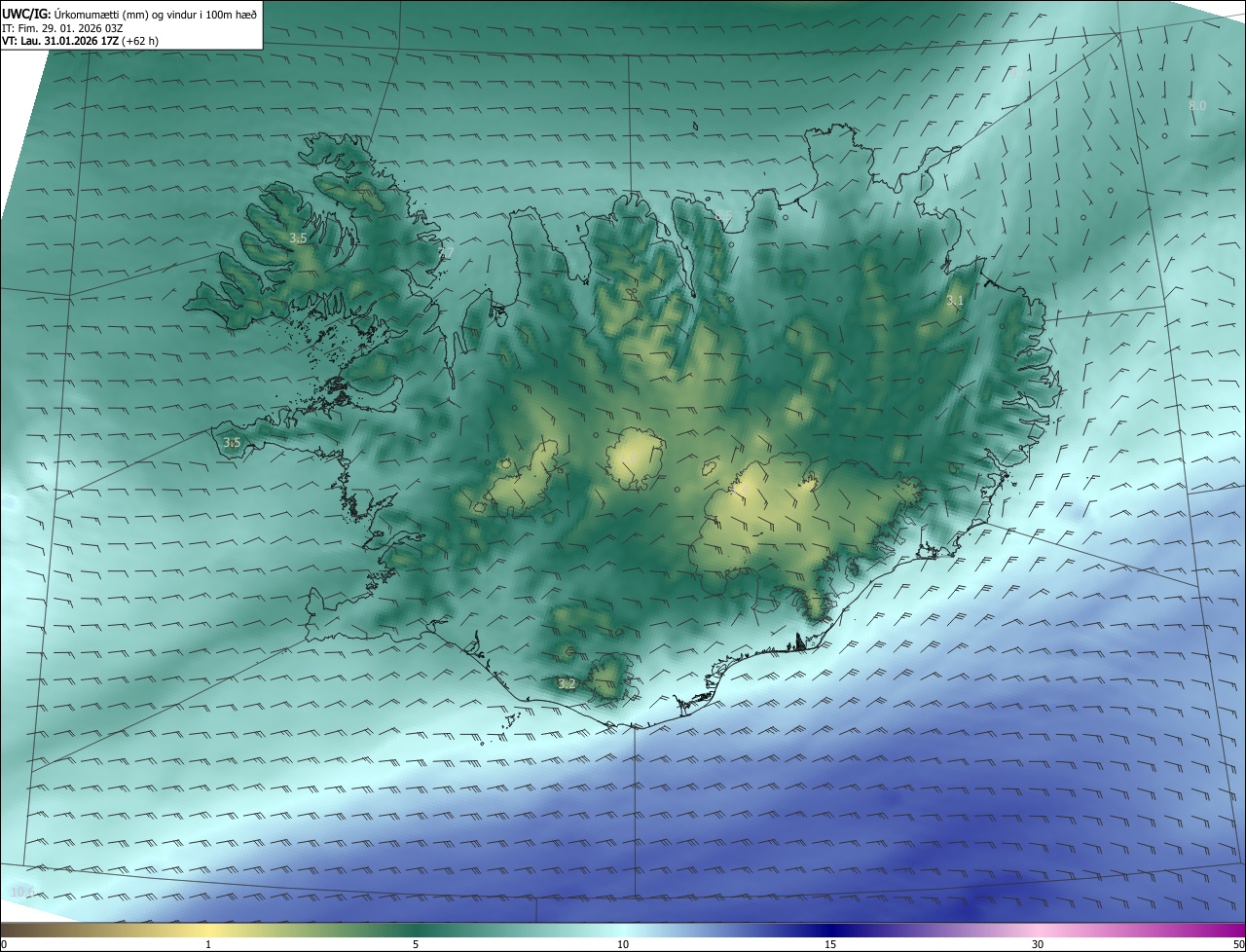Click the '3.5' value on the Snæfellsnes tip

(232, 443)
